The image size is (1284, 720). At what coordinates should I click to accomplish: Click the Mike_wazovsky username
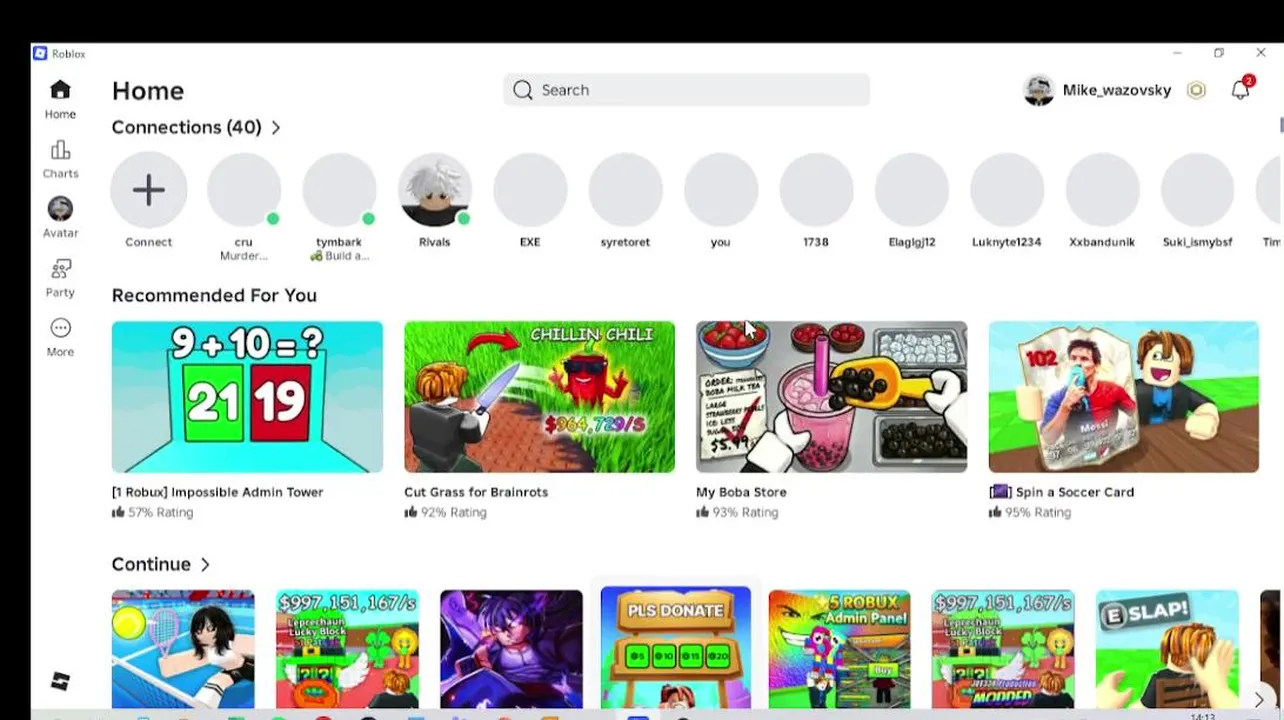(x=1116, y=90)
